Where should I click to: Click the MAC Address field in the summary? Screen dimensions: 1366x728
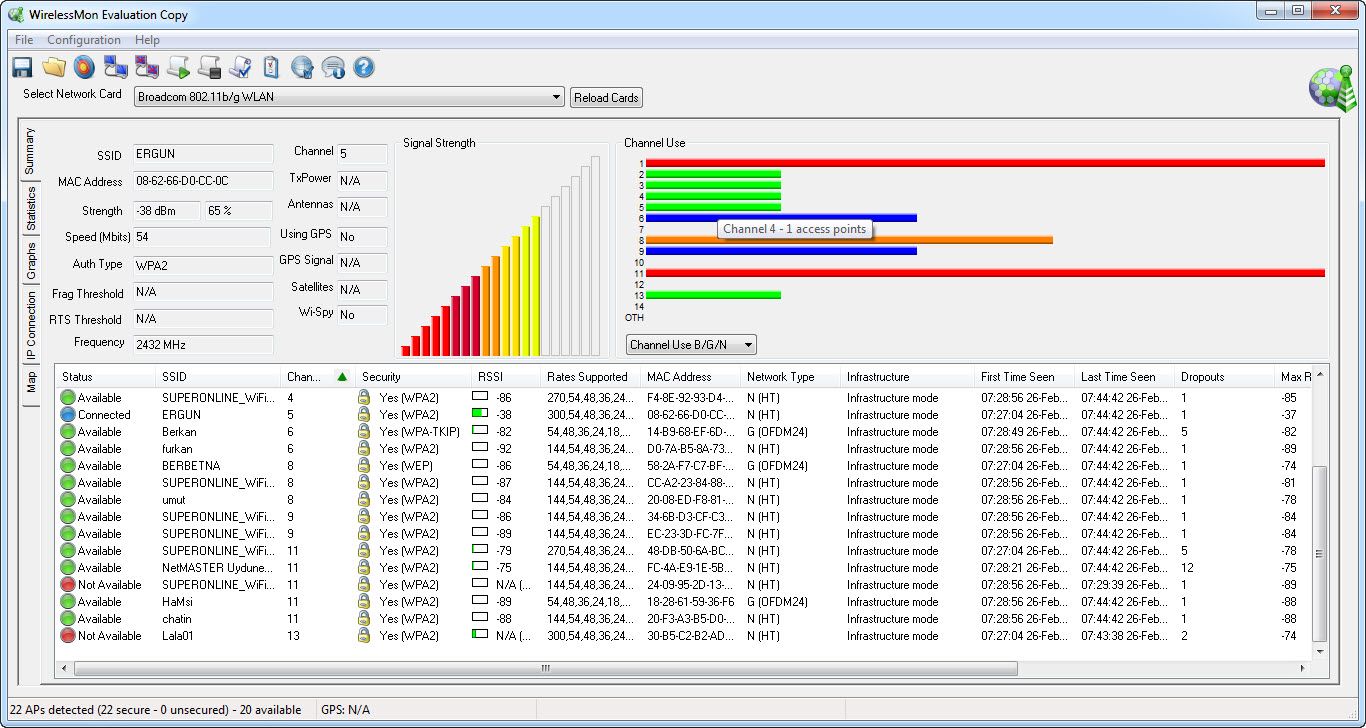point(202,181)
